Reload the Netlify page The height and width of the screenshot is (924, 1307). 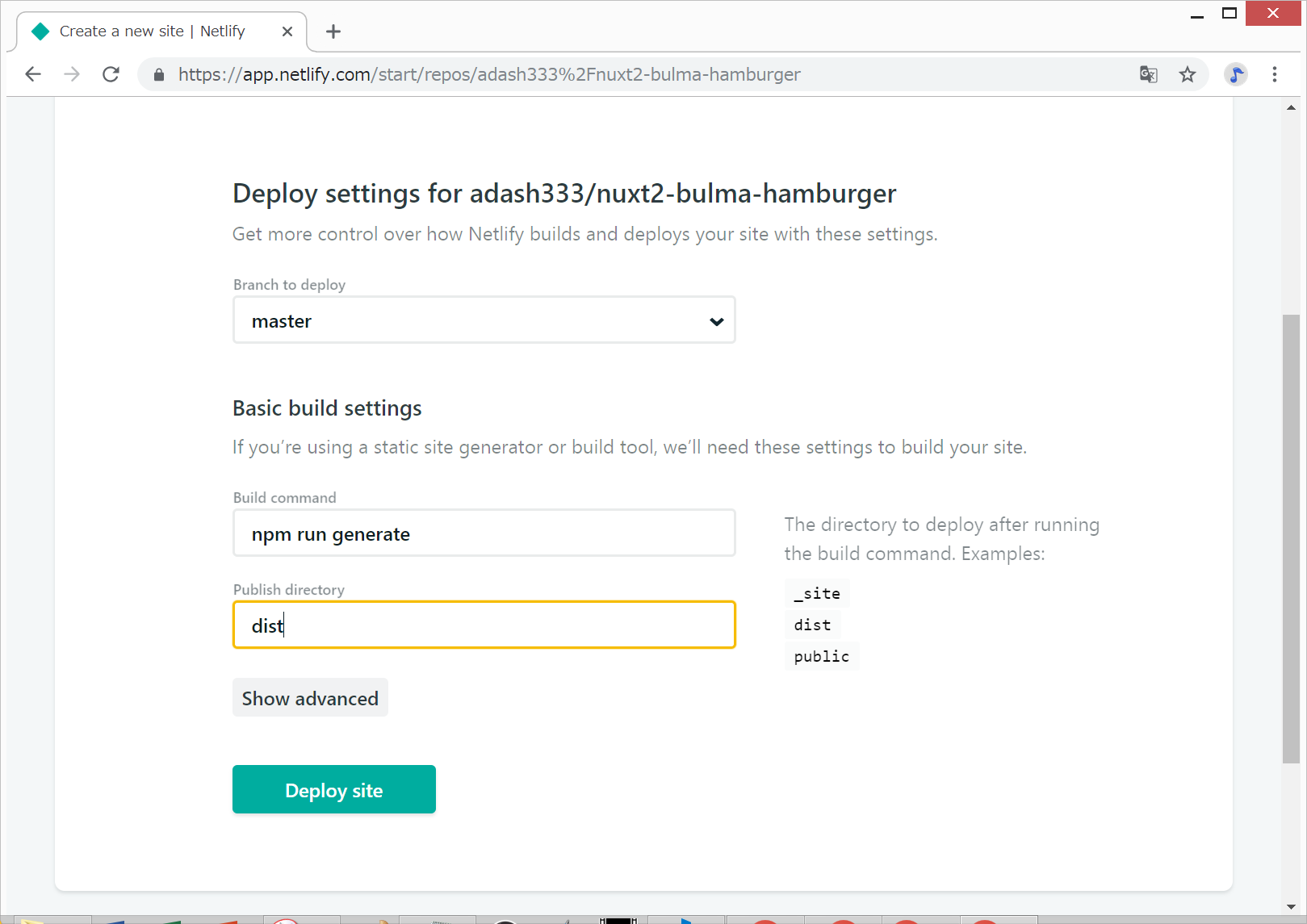[x=111, y=74]
